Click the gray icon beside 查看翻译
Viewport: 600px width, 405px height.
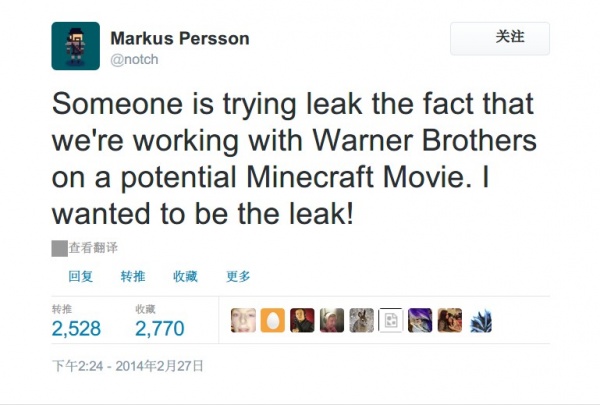point(60,248)
